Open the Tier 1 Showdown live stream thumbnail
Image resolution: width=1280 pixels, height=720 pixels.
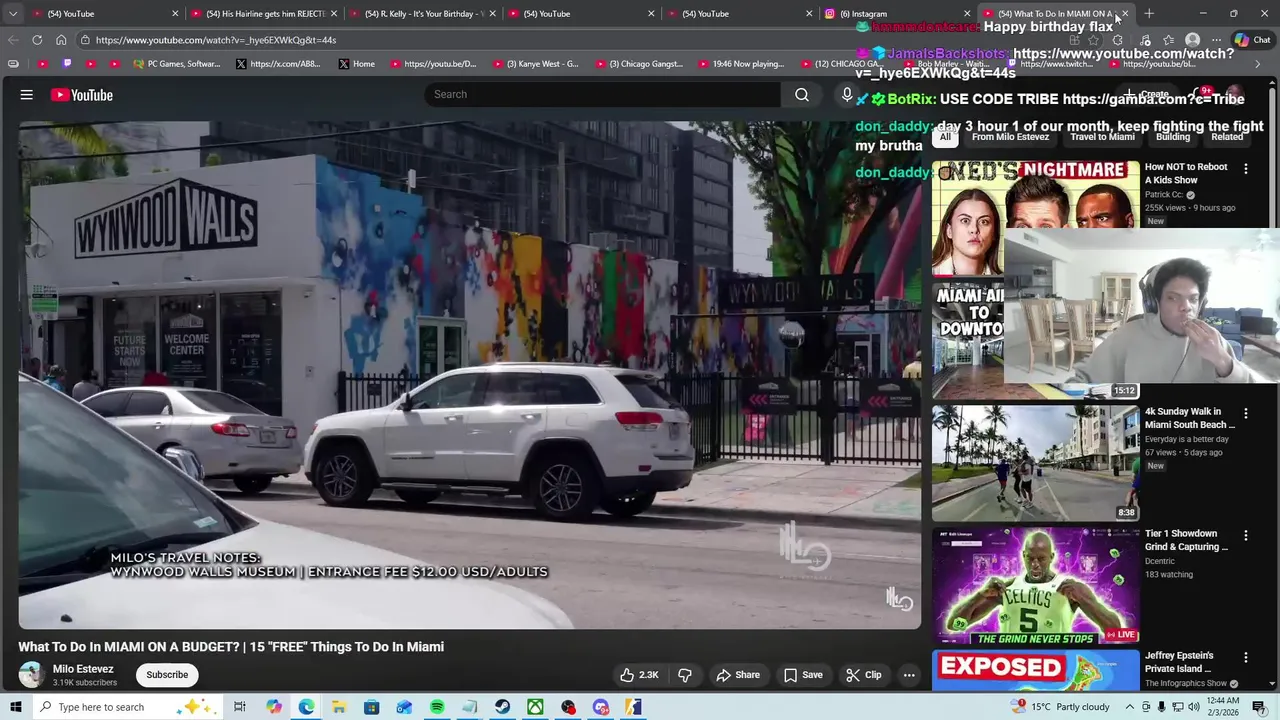tap(1035, 585)
